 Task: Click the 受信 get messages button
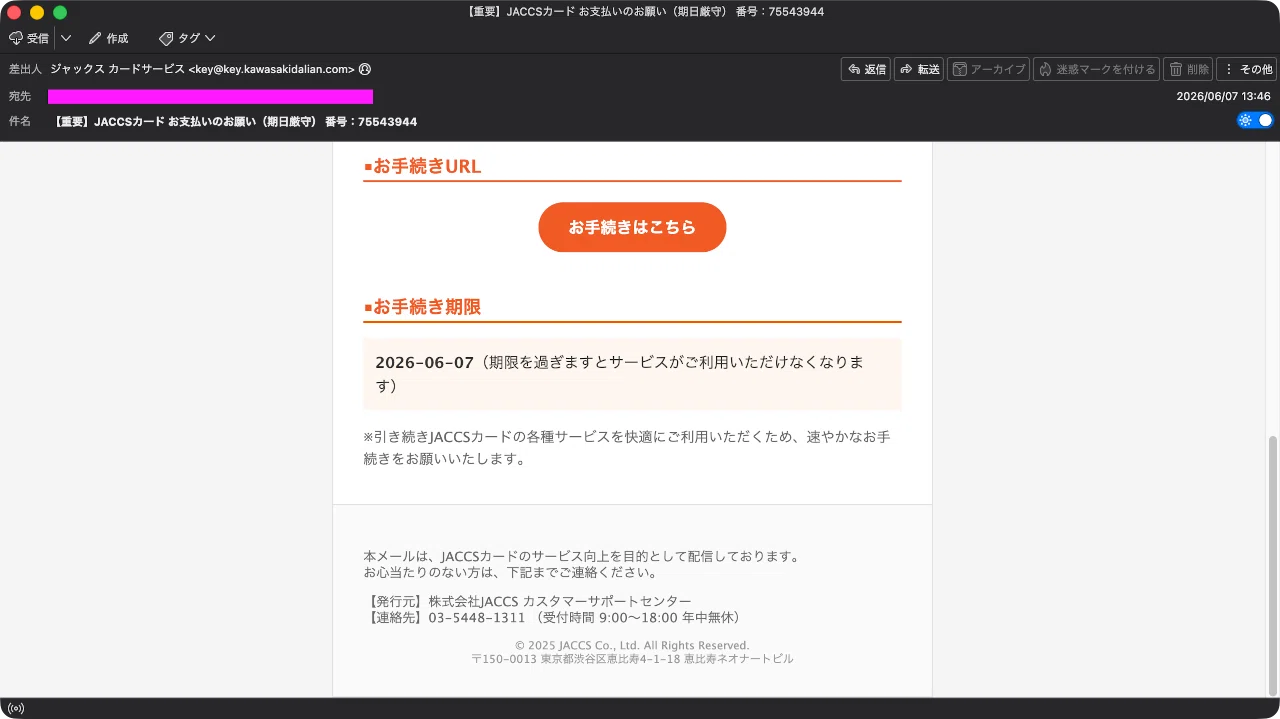click(x=29, y=38)
